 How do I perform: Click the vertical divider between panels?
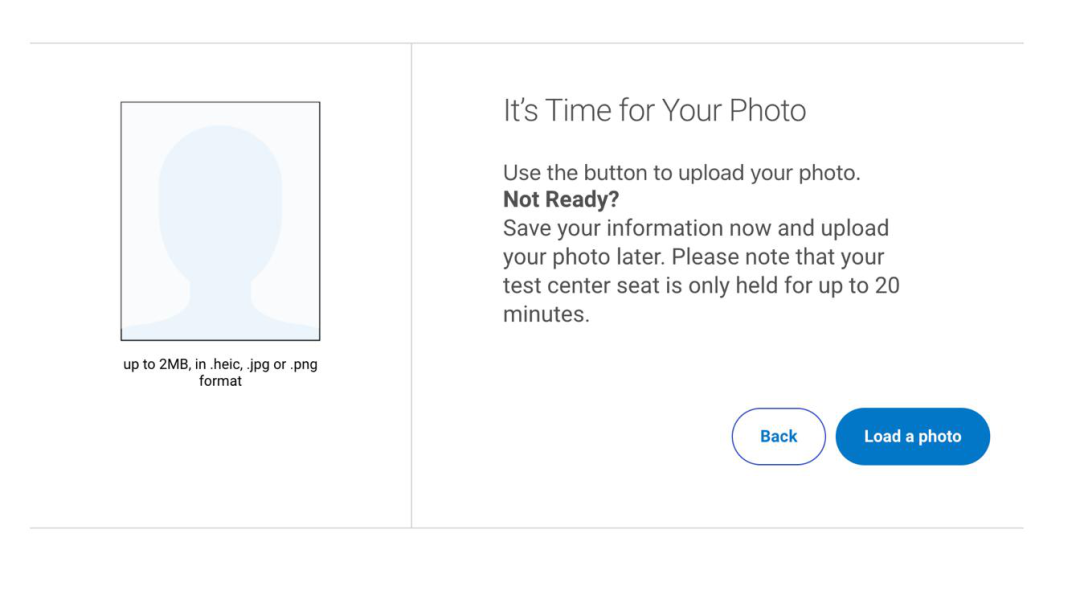411,285
